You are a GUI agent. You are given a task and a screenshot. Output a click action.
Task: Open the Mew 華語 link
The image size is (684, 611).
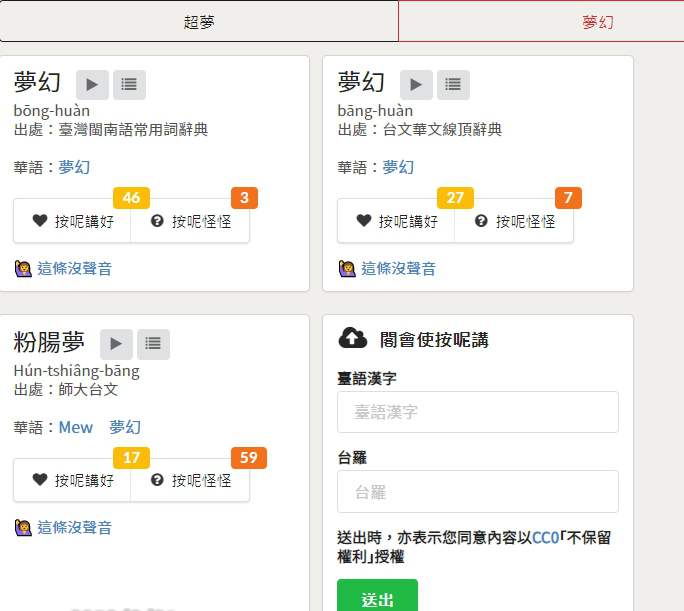[76, 427]
